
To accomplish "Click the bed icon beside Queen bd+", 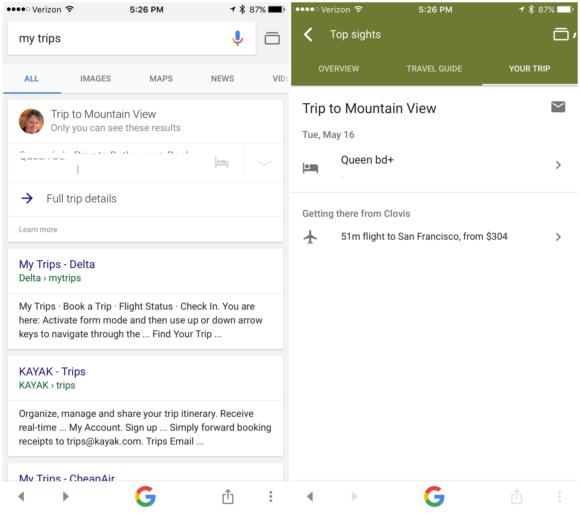I will click(310, 168).
